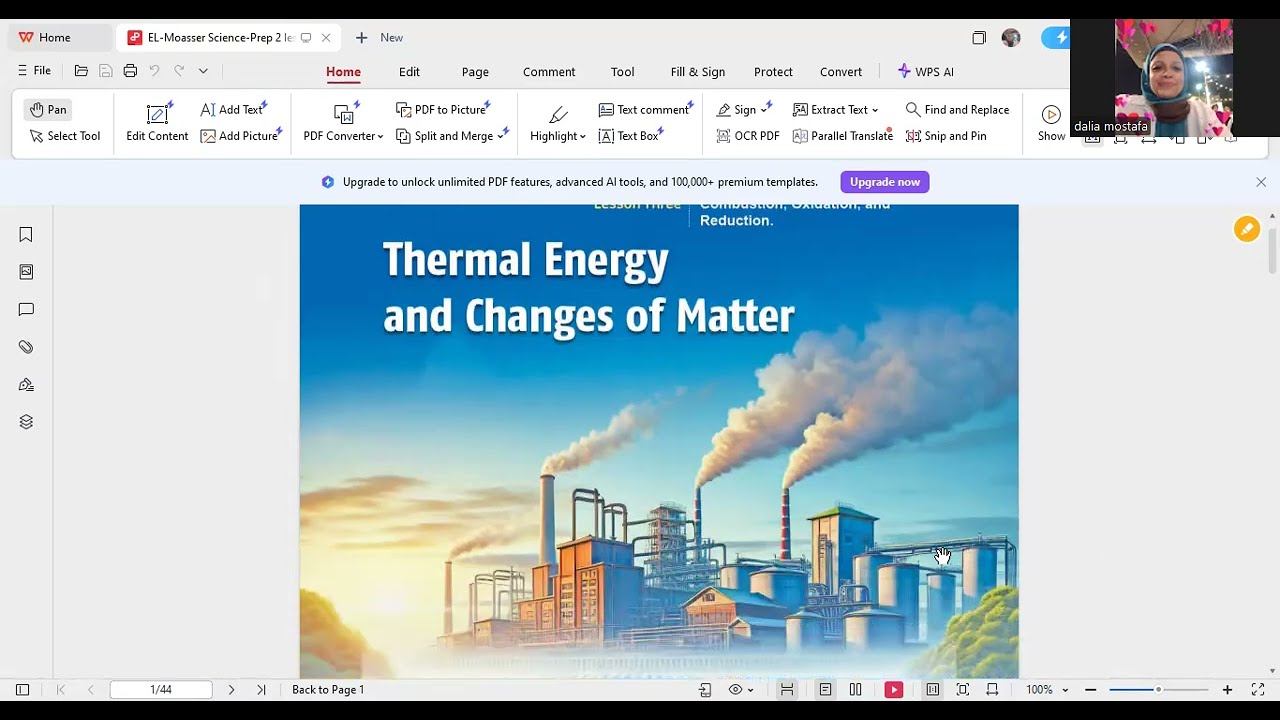Activate the Select Tool cursor
The height and width of the screenshot is (720, 1280).
click(65, 136)
